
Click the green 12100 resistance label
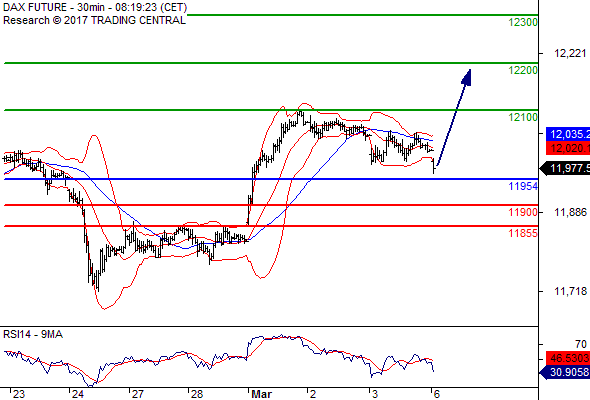(523, 117)
